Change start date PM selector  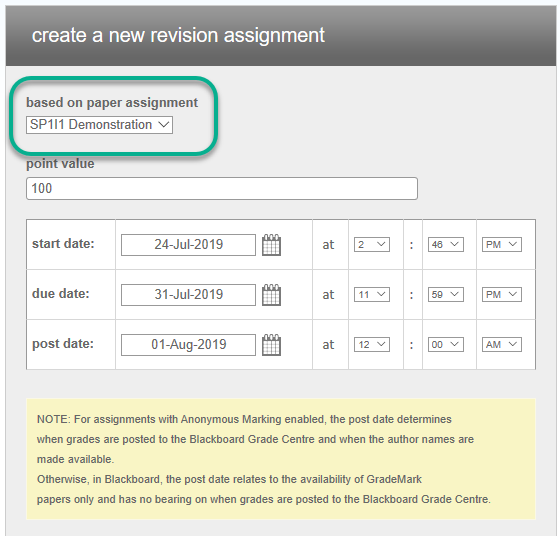502,245
